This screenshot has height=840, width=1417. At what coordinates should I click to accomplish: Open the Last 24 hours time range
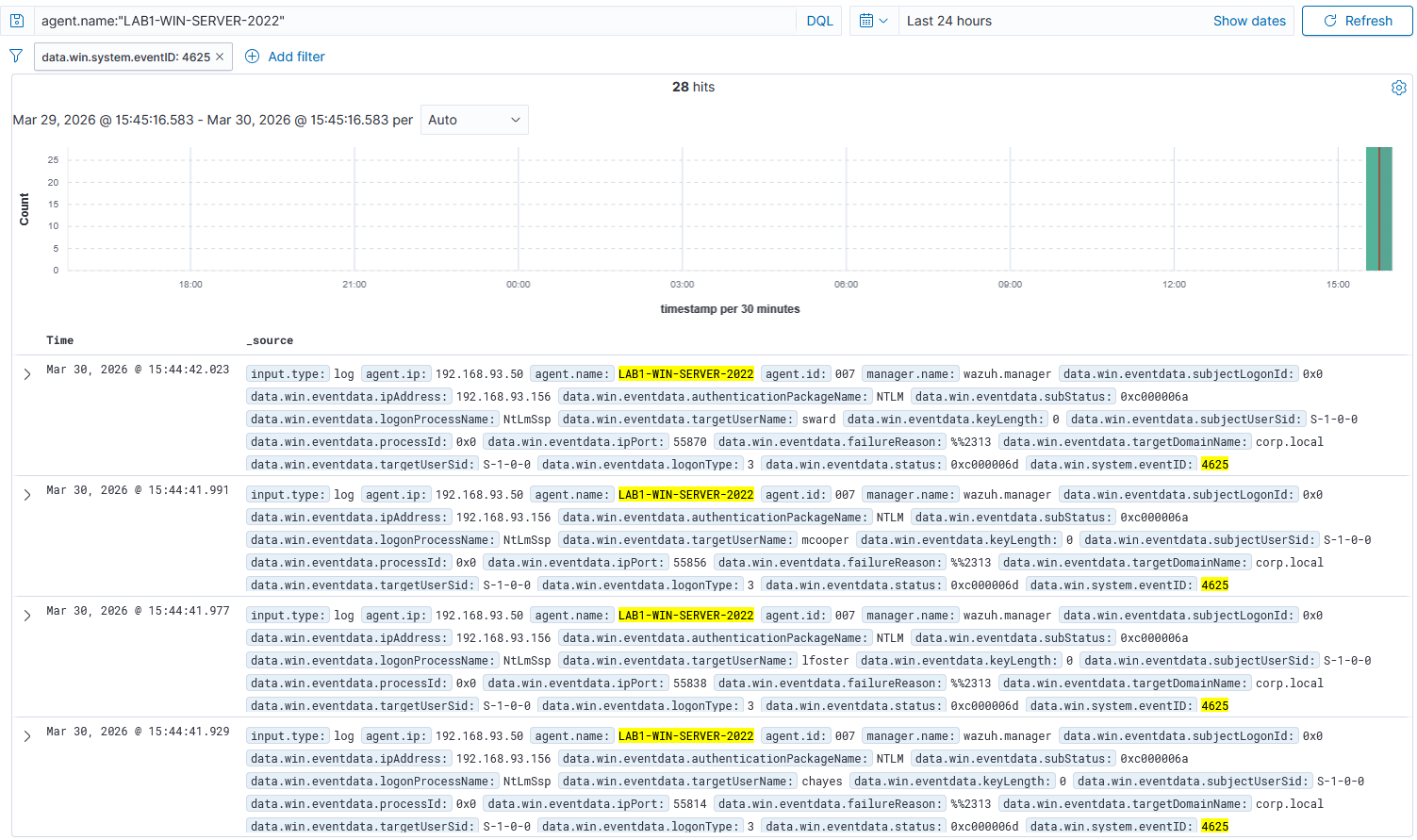pos(948,21)
